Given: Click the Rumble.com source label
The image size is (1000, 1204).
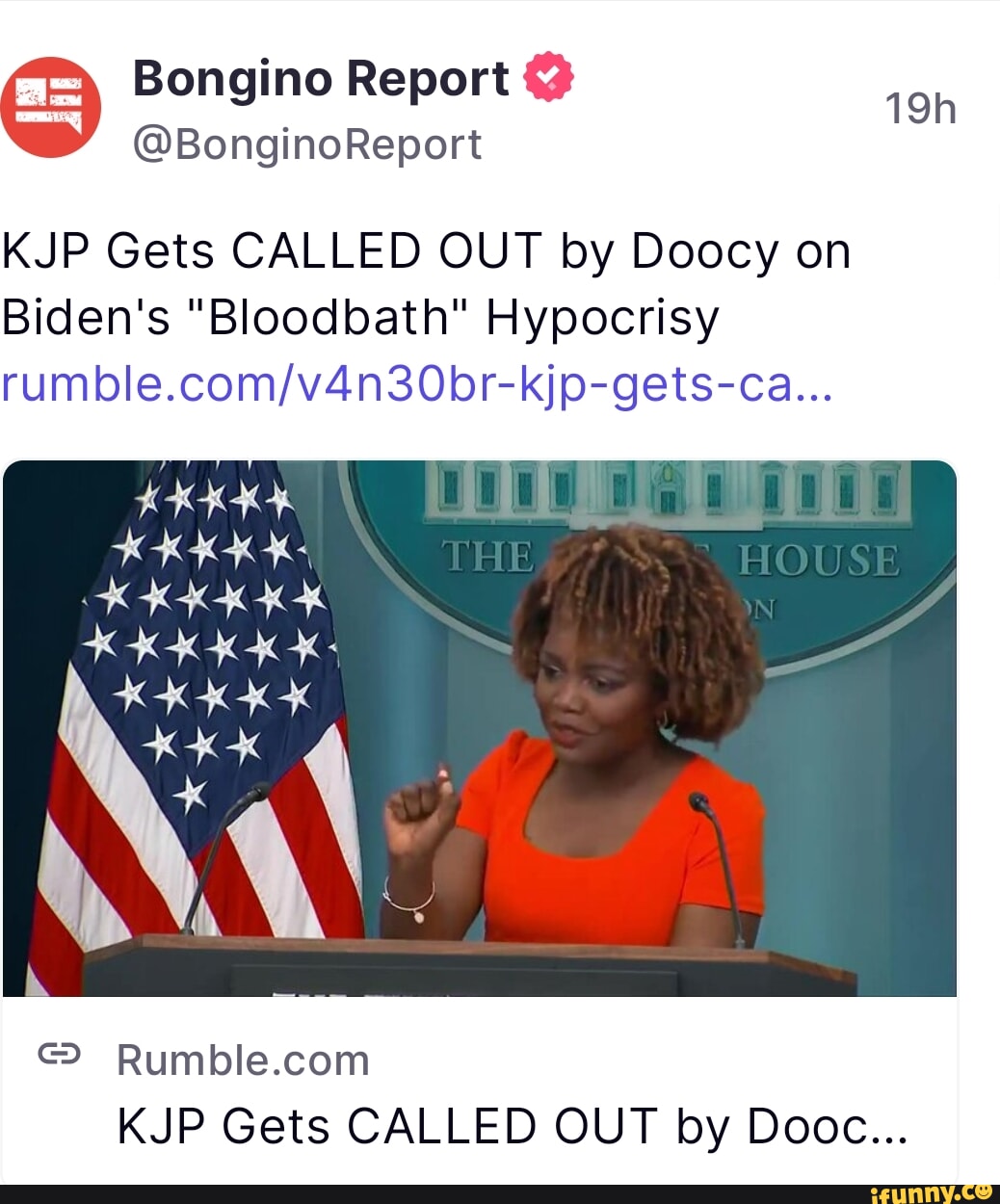Looking at the screenshot, I should pyautogui.click(x=243, y=1060).
